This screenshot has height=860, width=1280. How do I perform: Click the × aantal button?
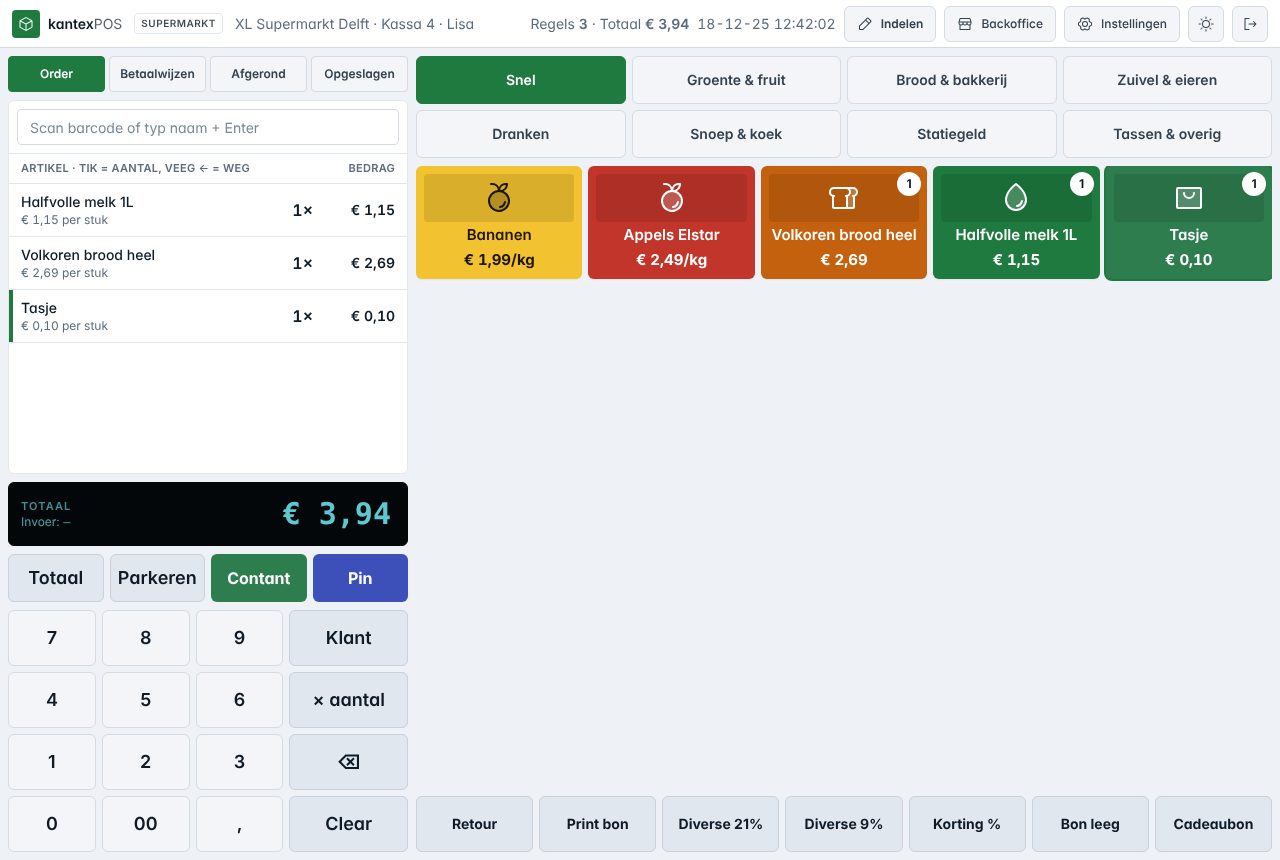coord(348,700)
